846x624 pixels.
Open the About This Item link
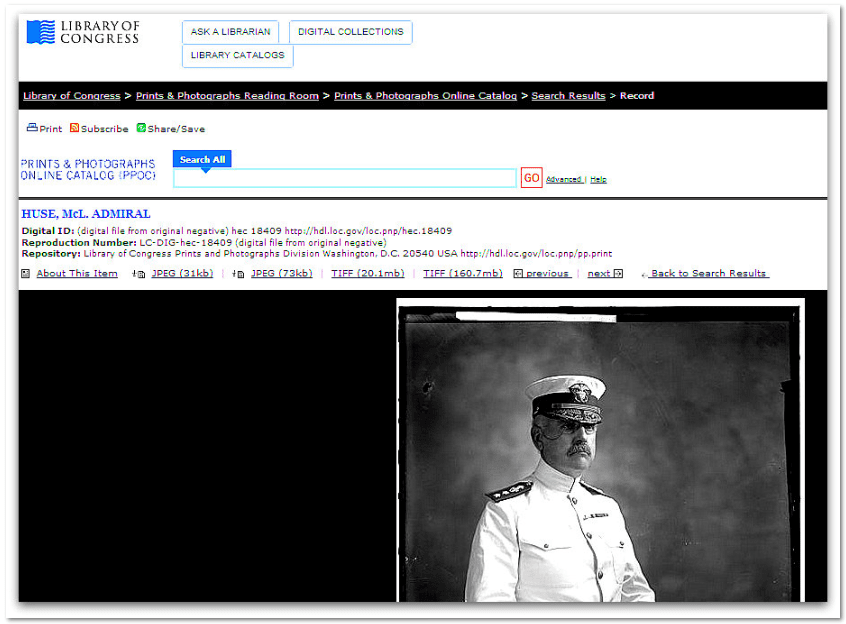click(x=77, y=273)
